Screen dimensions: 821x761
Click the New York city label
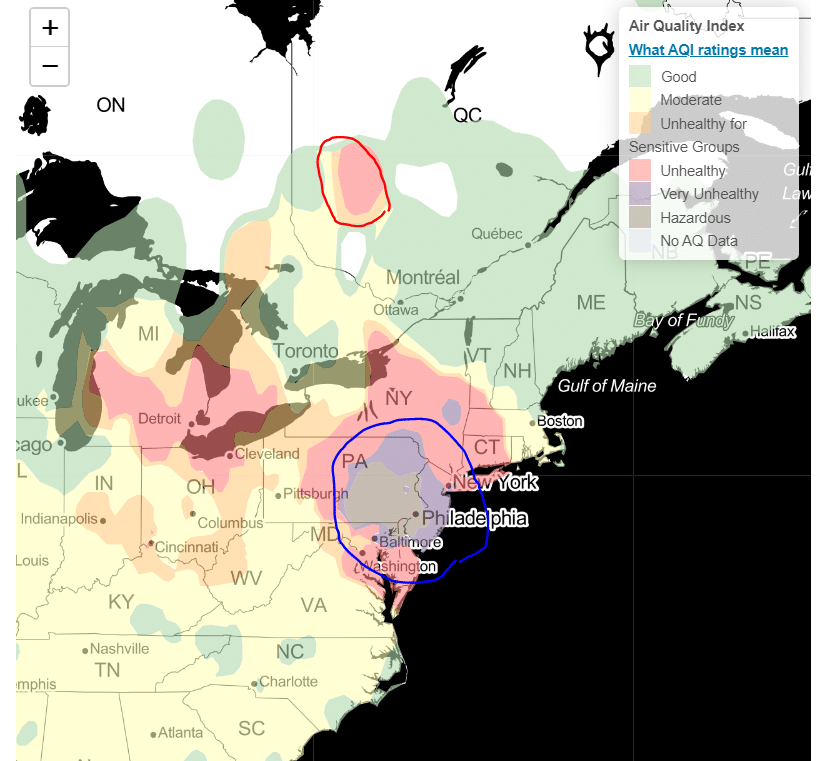[x=495, y=483]
